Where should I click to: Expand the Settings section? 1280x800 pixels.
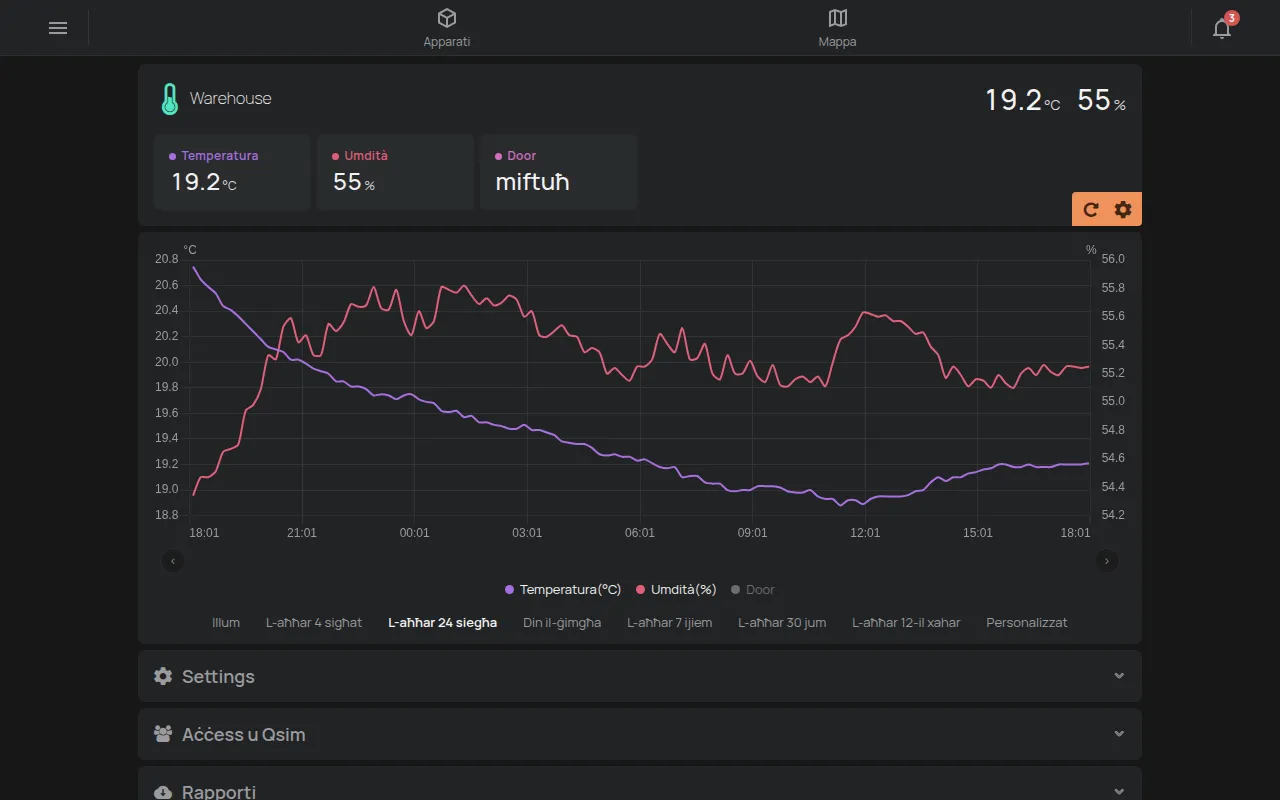click(x=640, y=676)
